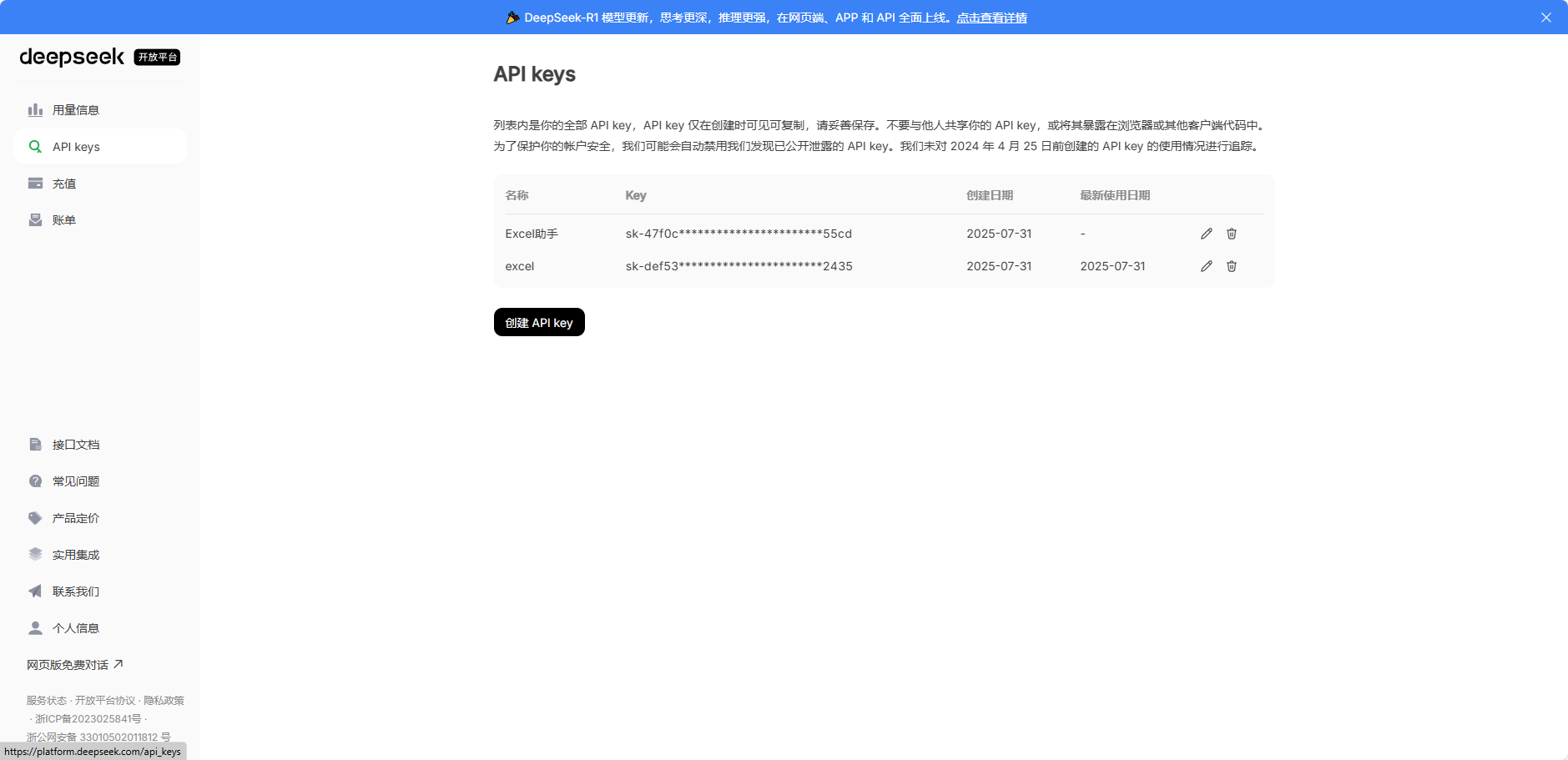Viewport: 1568px width, 760px height.
Task: Delete the Excel助手 key via its trash icon
Action: (1232, 234)
